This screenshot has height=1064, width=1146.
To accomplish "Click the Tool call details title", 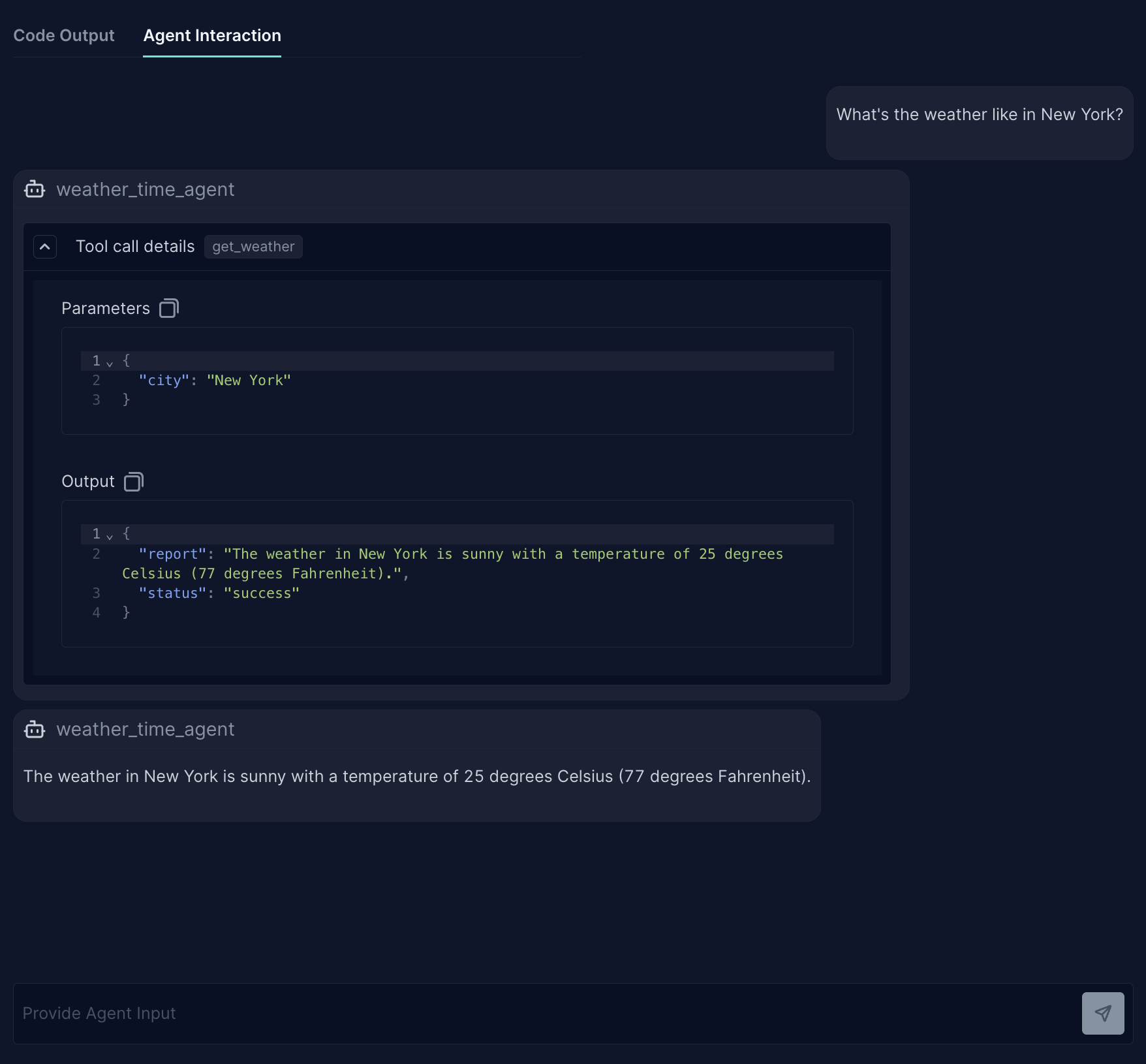I will (x=135, y=247).
